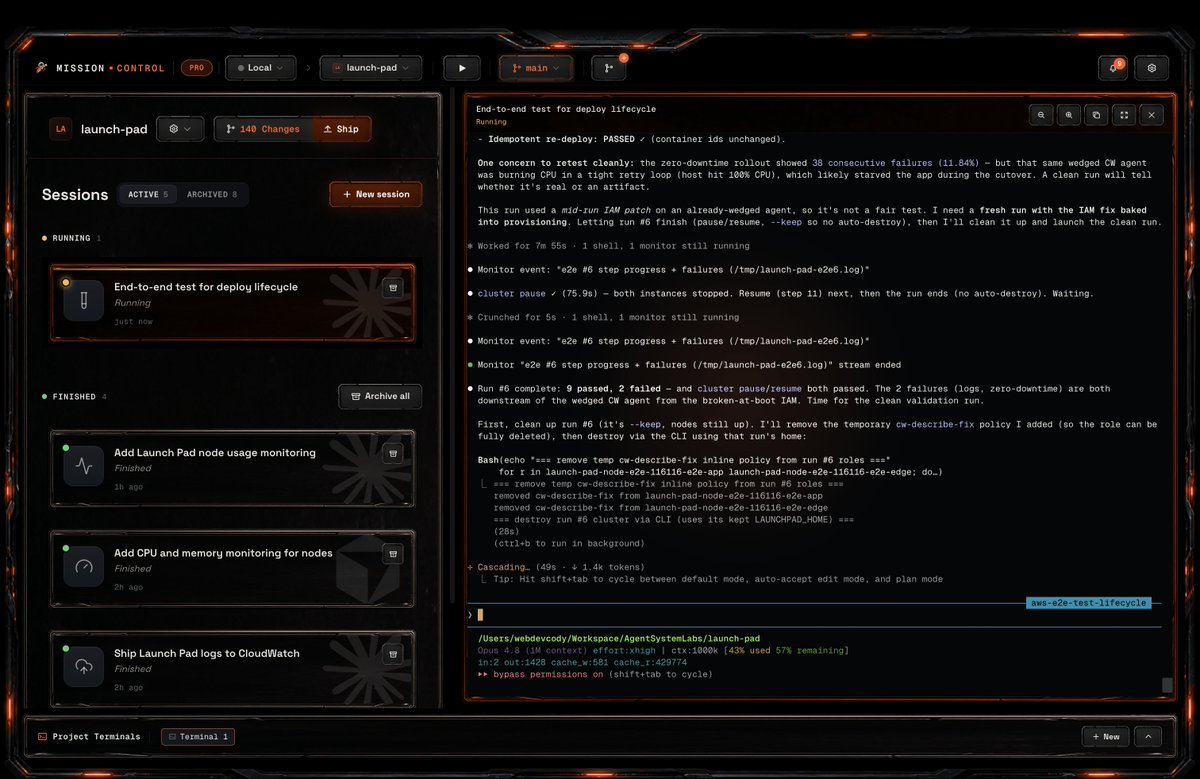Click the Project Terminals label
The height and width of the screenshot is (779, 1200).
(89, 737)
